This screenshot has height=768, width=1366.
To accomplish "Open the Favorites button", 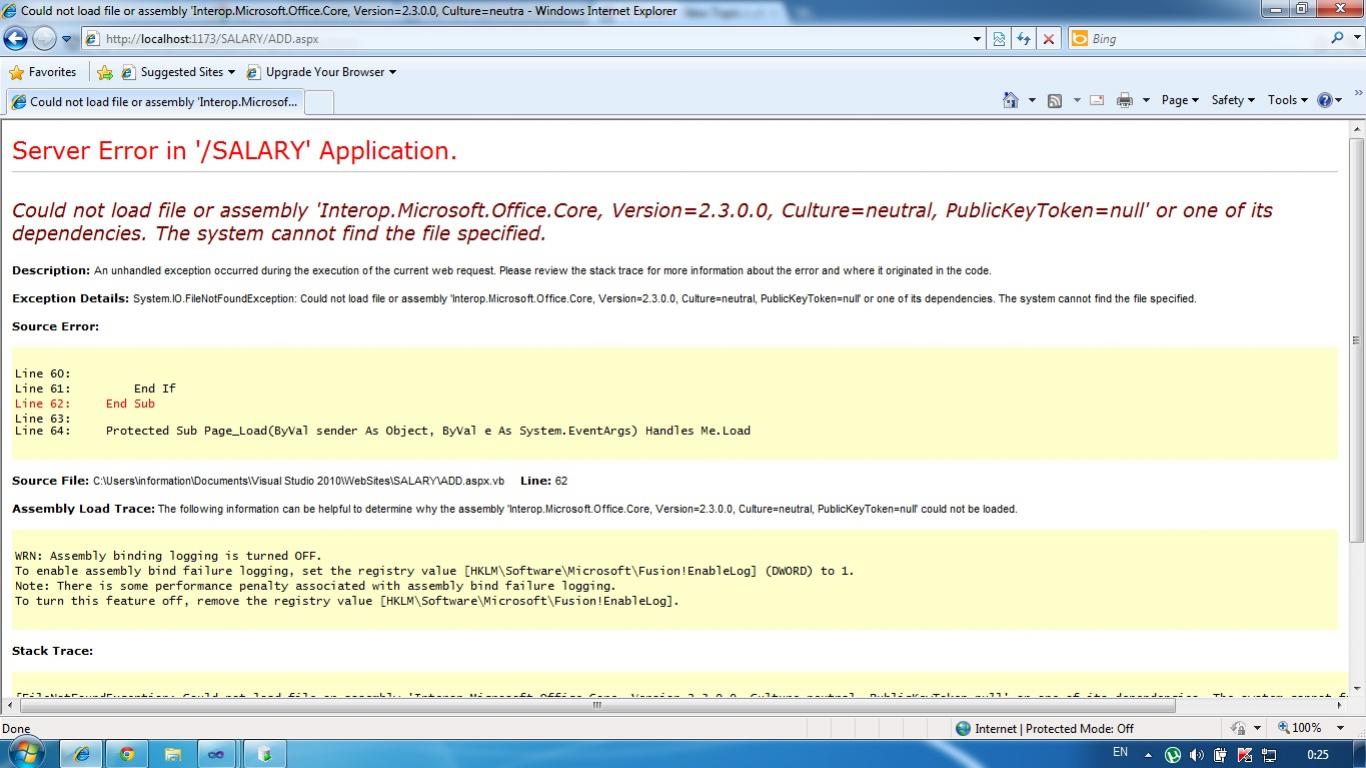I will pyautogui.click(x=43, y=72).
